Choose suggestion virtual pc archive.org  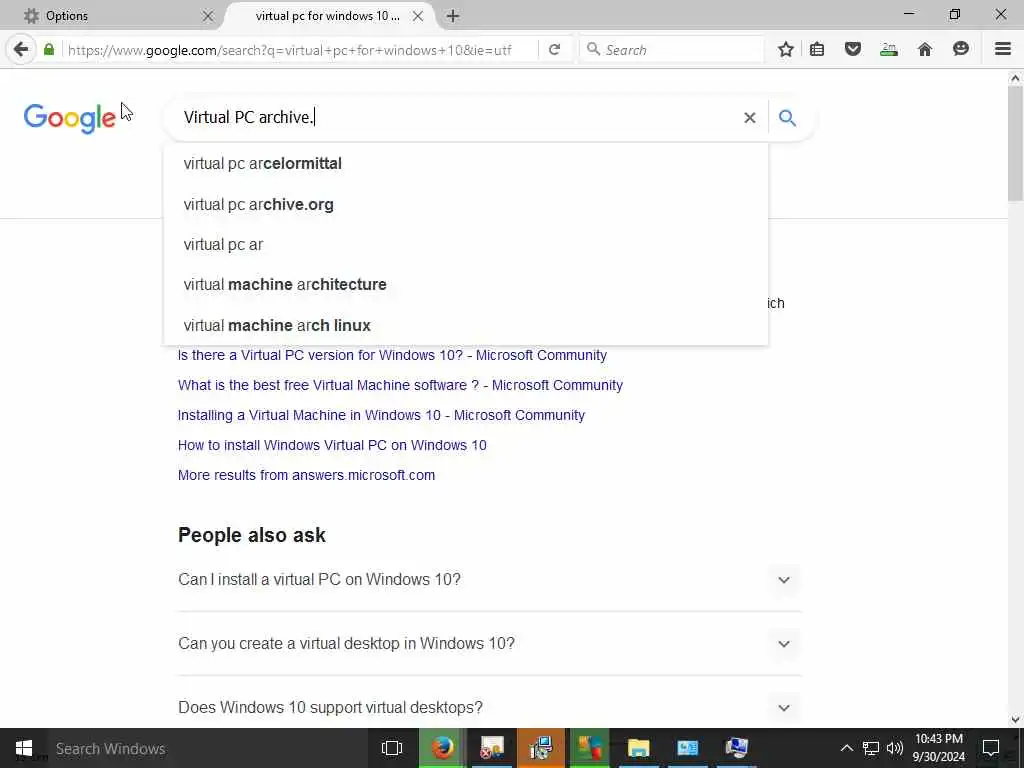pyautogui.click(x=466, y=204)
